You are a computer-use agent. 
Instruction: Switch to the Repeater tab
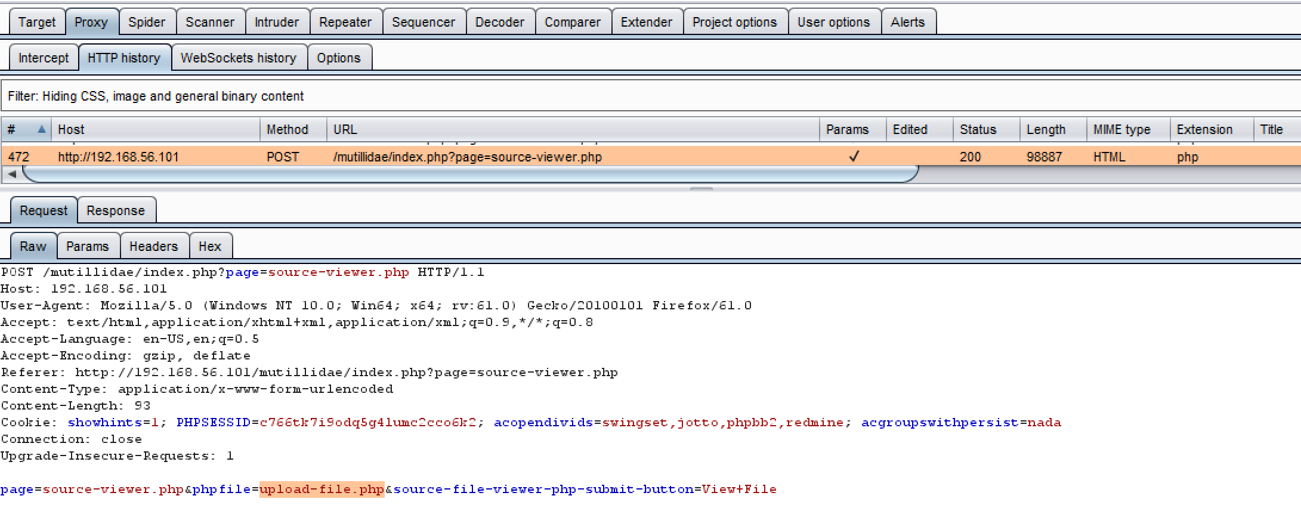coord(345,22)
